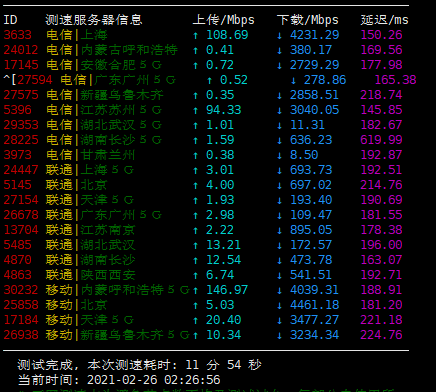Click server ID 30232
436x392 pixels.
click(x=21, y=290)
